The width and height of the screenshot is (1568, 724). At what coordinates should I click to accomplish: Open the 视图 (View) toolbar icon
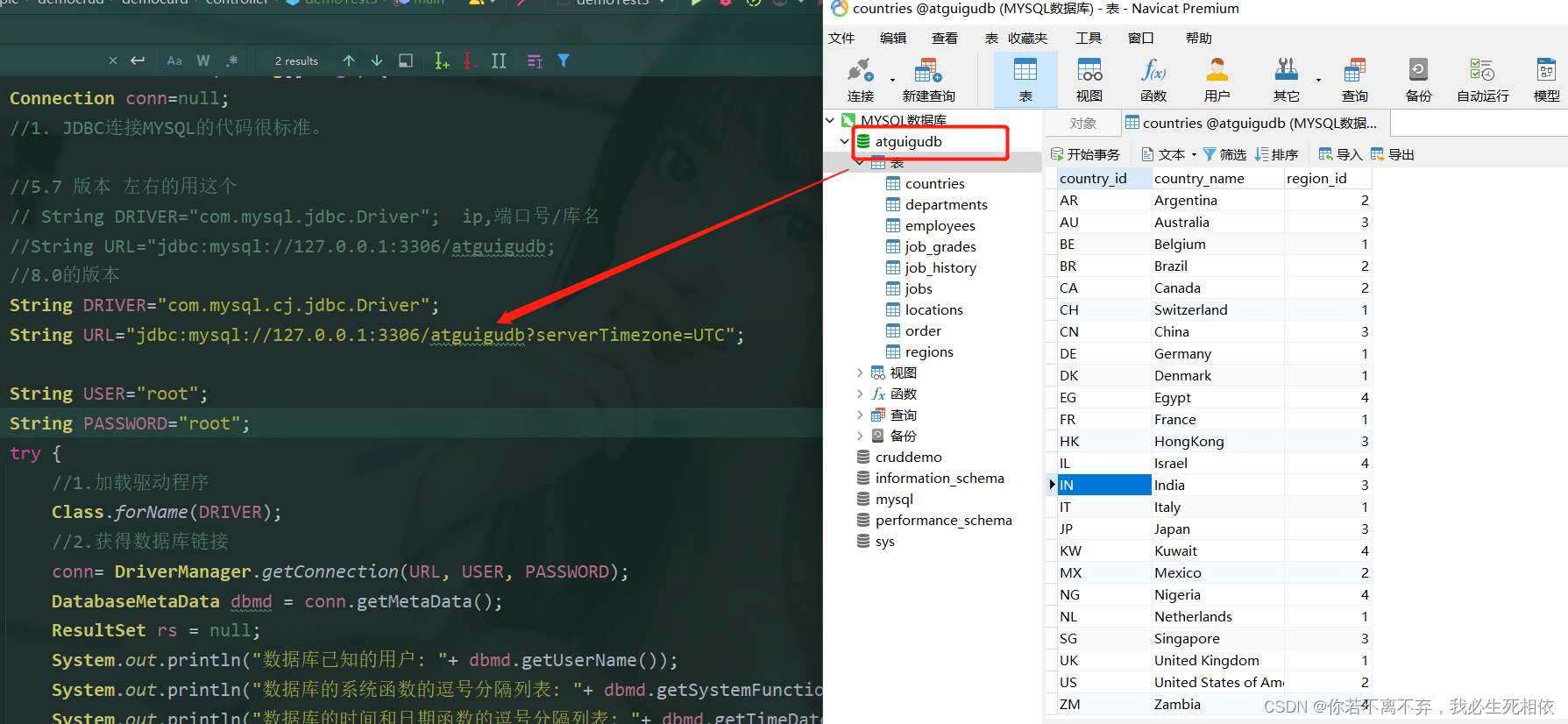pyautogui.click(x=1089, y=79)
